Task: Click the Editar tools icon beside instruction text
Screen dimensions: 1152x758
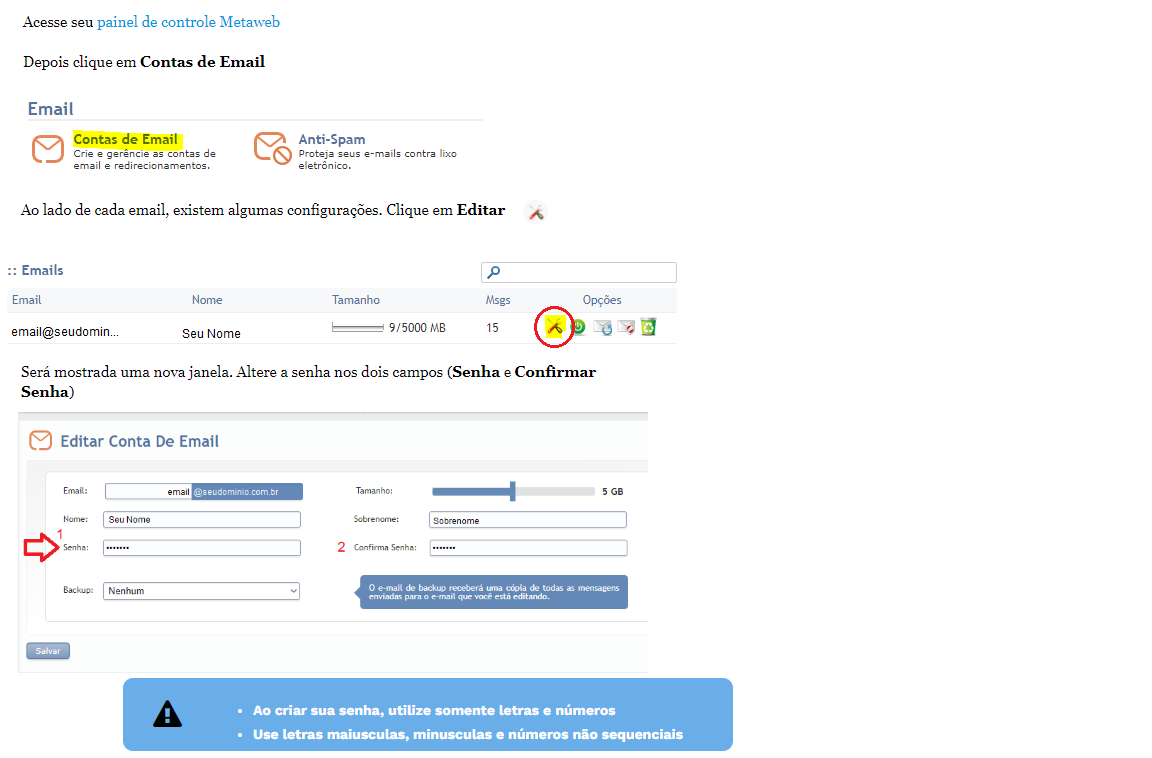Action: [x=536, y=212]
